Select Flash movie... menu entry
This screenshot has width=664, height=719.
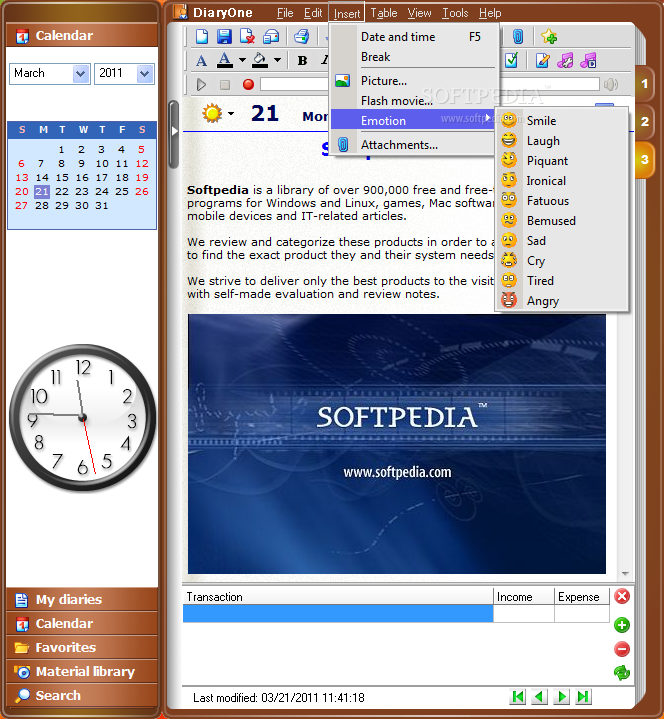pyautogui.click(x=414, y=100)
